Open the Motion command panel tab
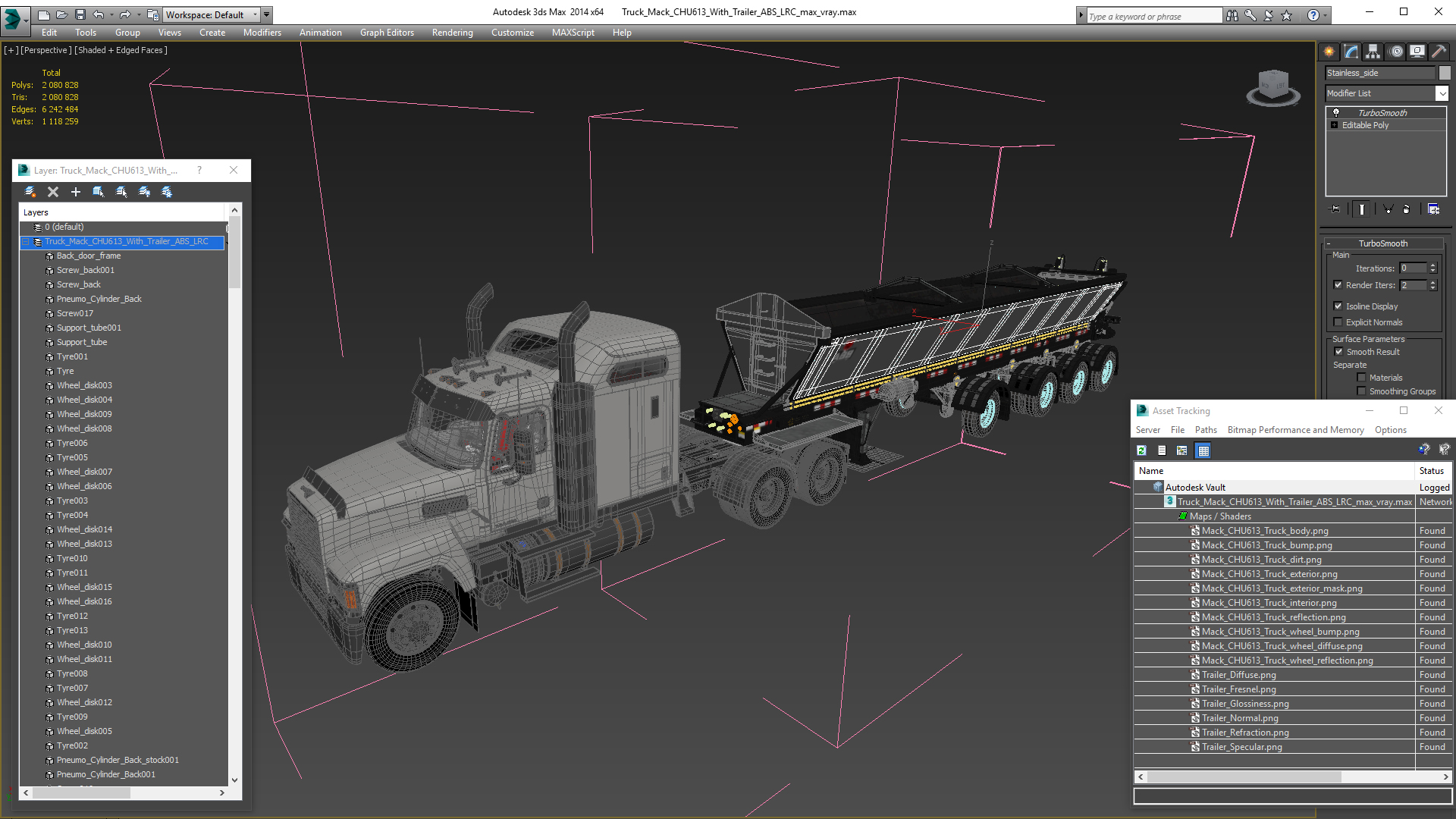1456x819 pixels. (x=1396, y=52)
